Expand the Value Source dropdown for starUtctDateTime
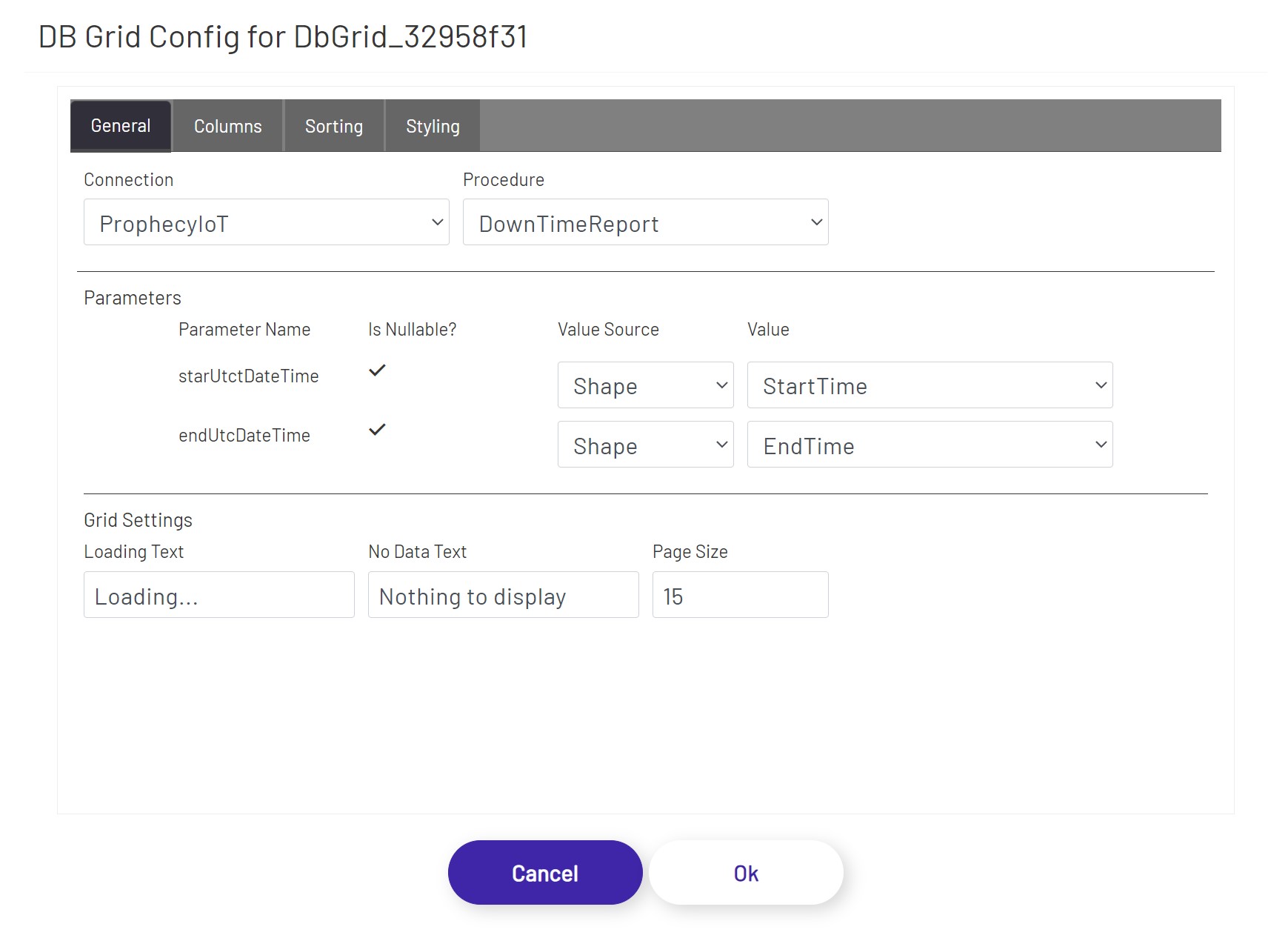1288x941 pixels. [x=644, y=385]
